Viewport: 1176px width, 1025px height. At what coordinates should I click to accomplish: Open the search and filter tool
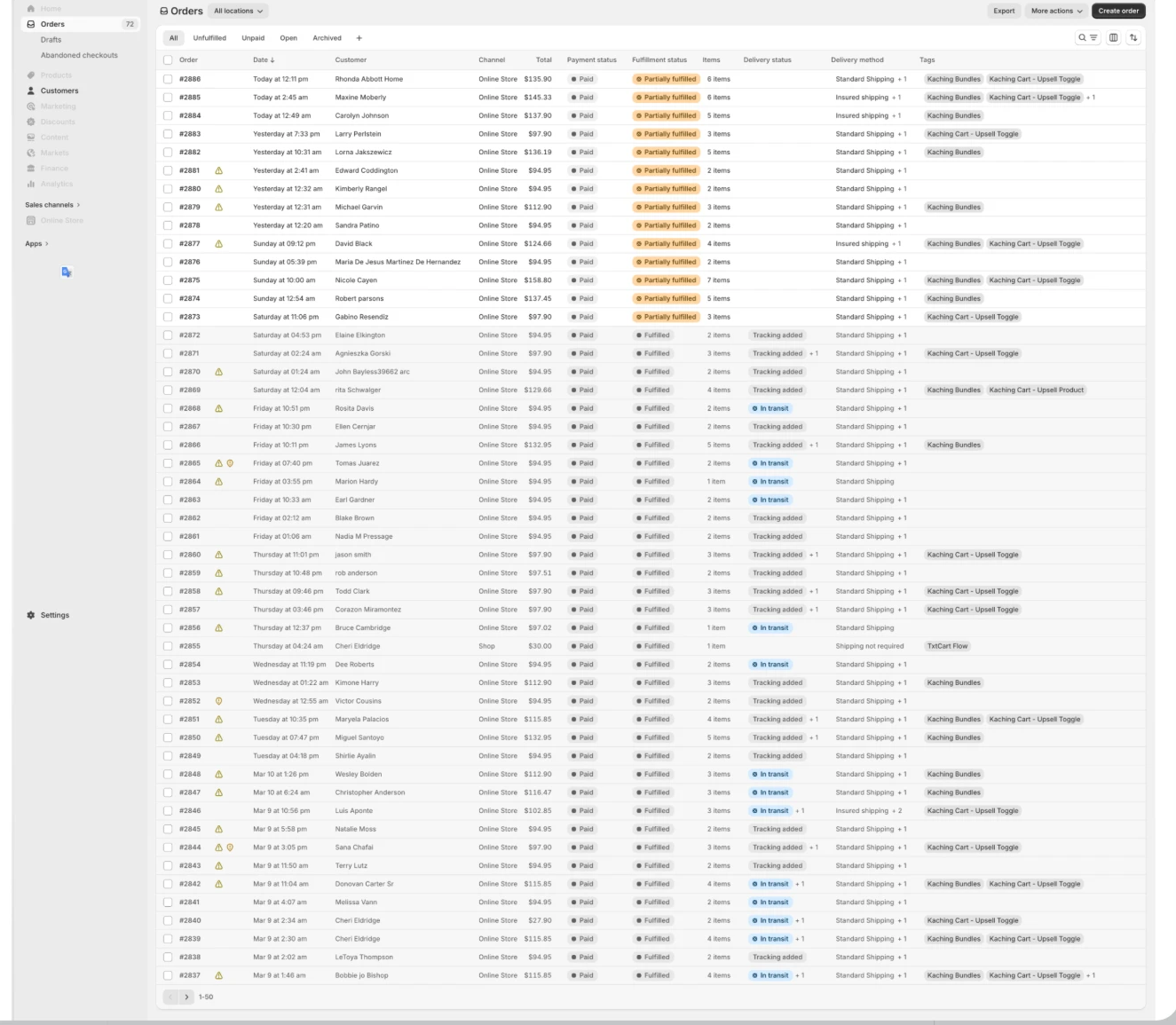[1088, 38]
